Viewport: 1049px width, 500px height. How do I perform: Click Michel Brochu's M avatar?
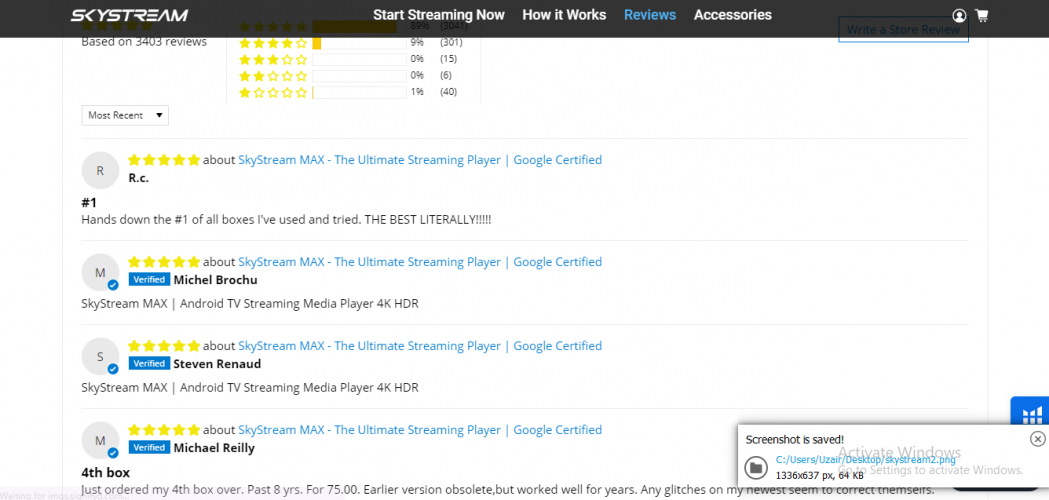(x=100, y=272)
